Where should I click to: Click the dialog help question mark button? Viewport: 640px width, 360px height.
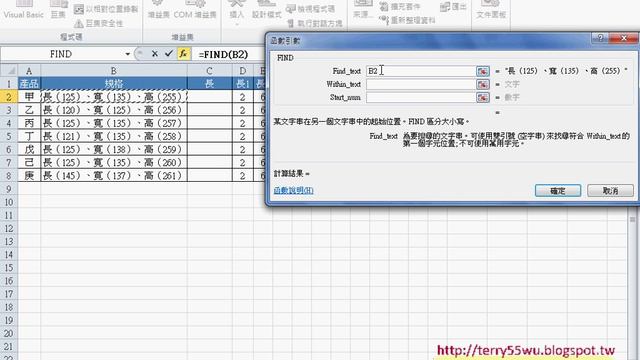600,38
